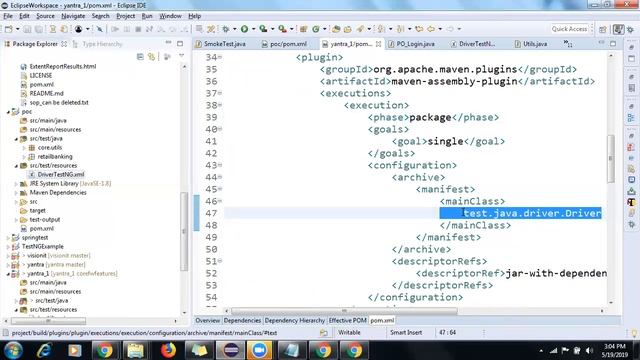Maximize the editor area
This screenshot has height=360, width=640.
point(613,43)
